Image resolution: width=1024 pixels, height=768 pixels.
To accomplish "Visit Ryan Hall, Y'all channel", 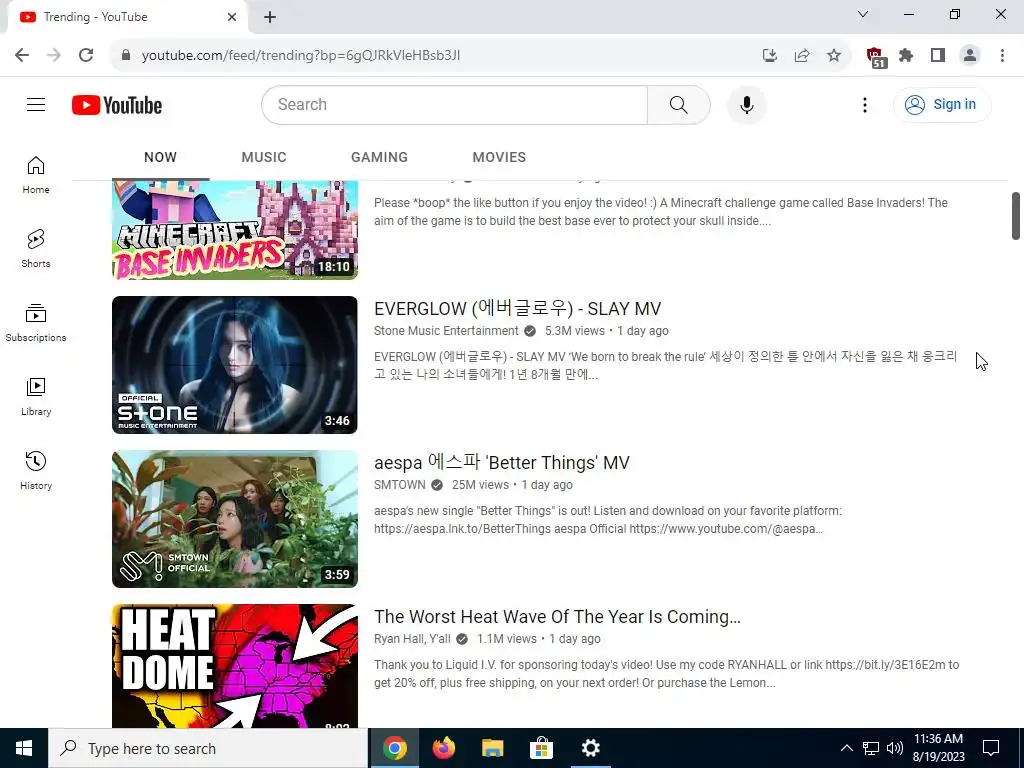I will [x=412, y=639].
